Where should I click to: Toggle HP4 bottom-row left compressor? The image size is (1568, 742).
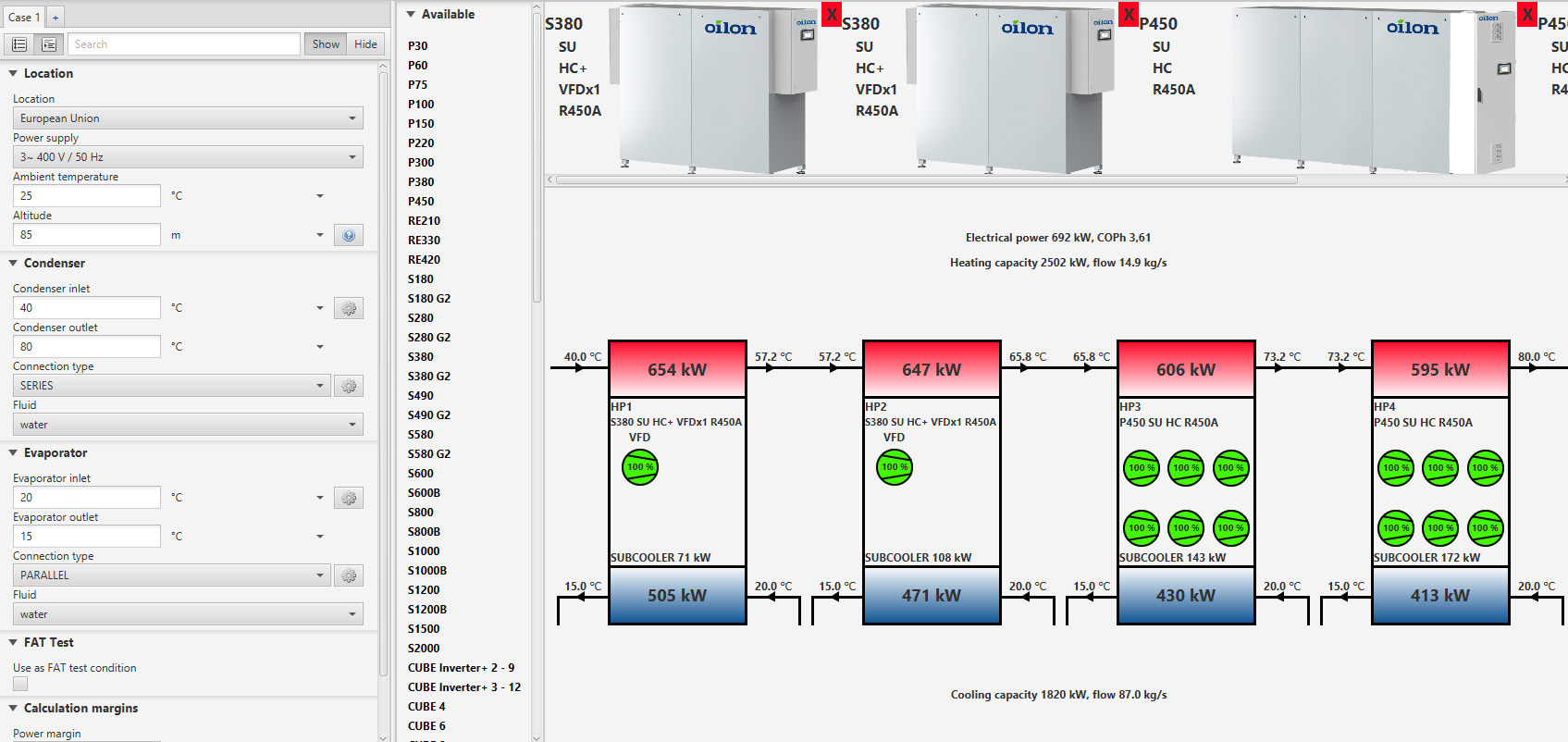pos(1396,528)
